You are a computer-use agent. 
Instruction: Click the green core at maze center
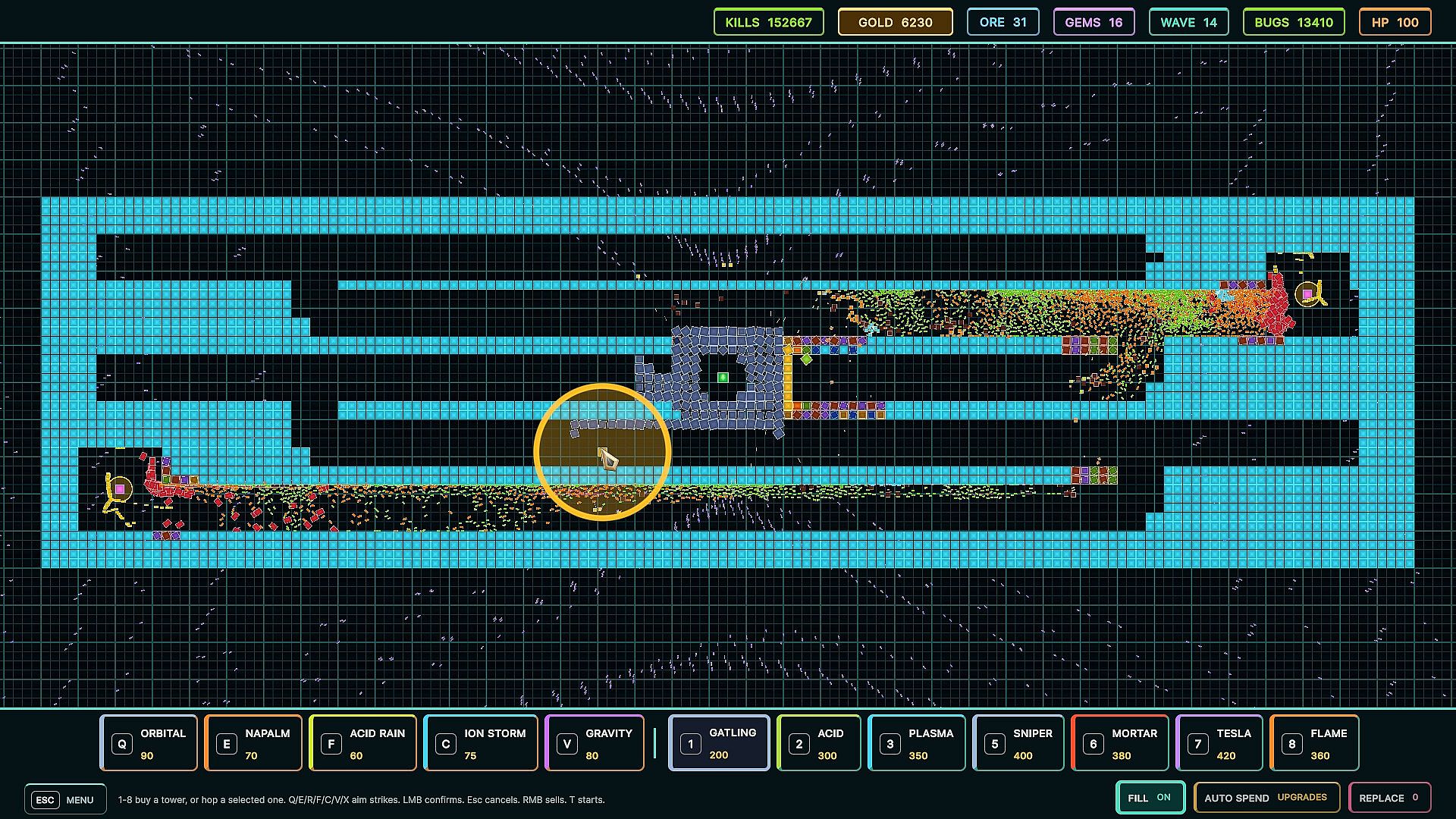click(x=723, y=378)
